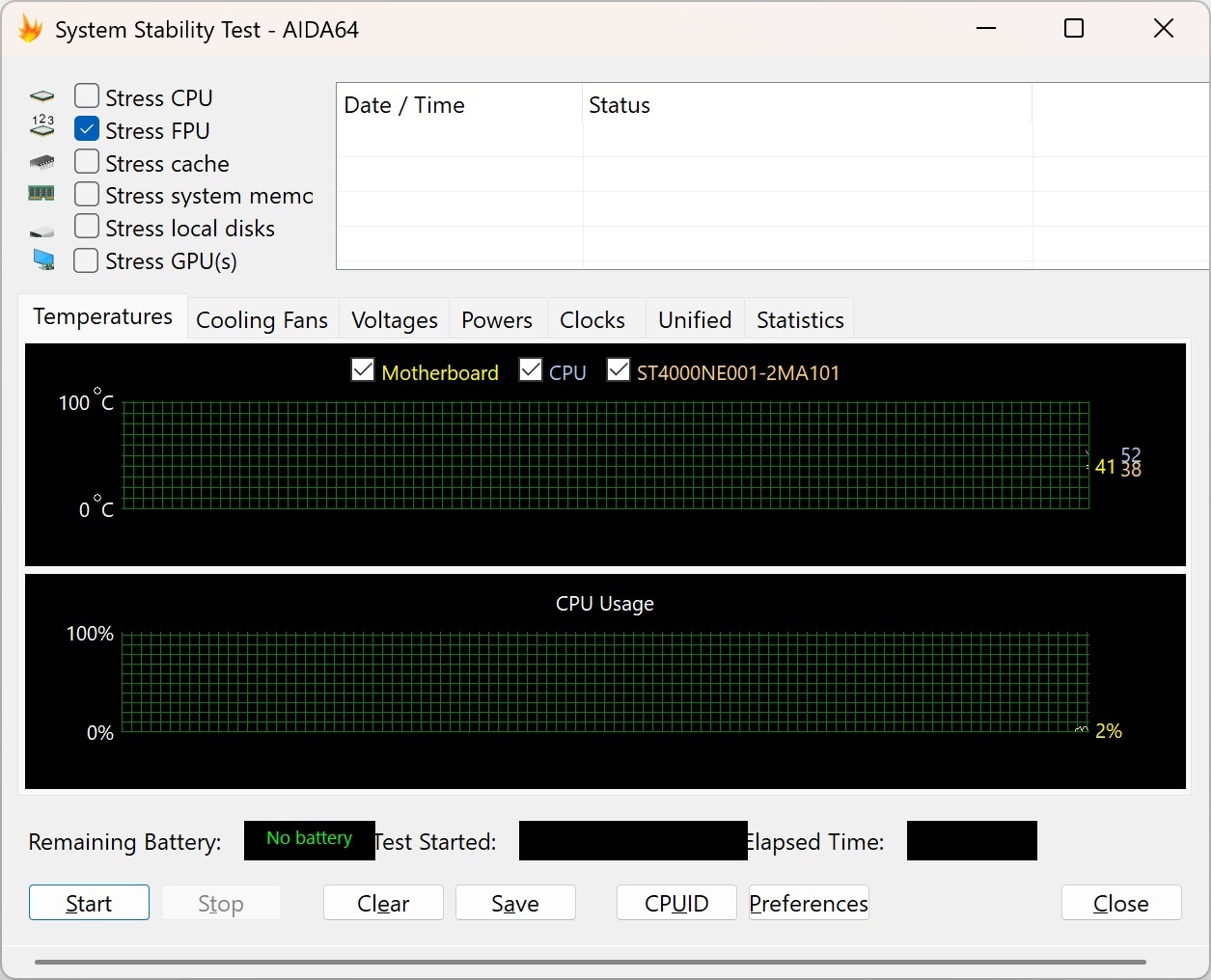Click the Status column header
Image resolution: width=1211 pixels, height=980 pixels.
[x=808, y=105]
